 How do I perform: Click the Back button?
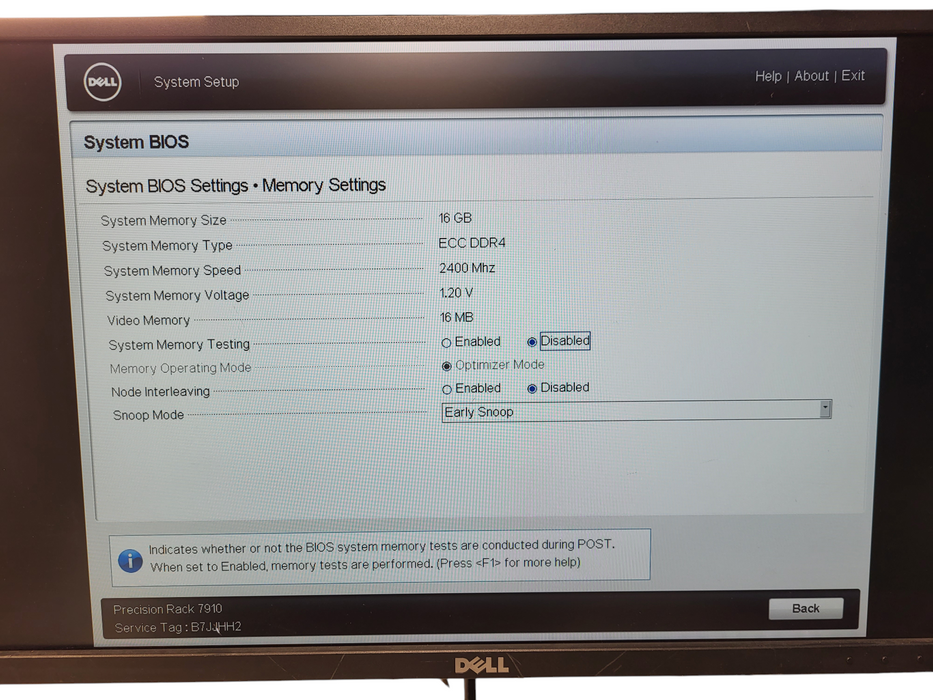[806, 608]
